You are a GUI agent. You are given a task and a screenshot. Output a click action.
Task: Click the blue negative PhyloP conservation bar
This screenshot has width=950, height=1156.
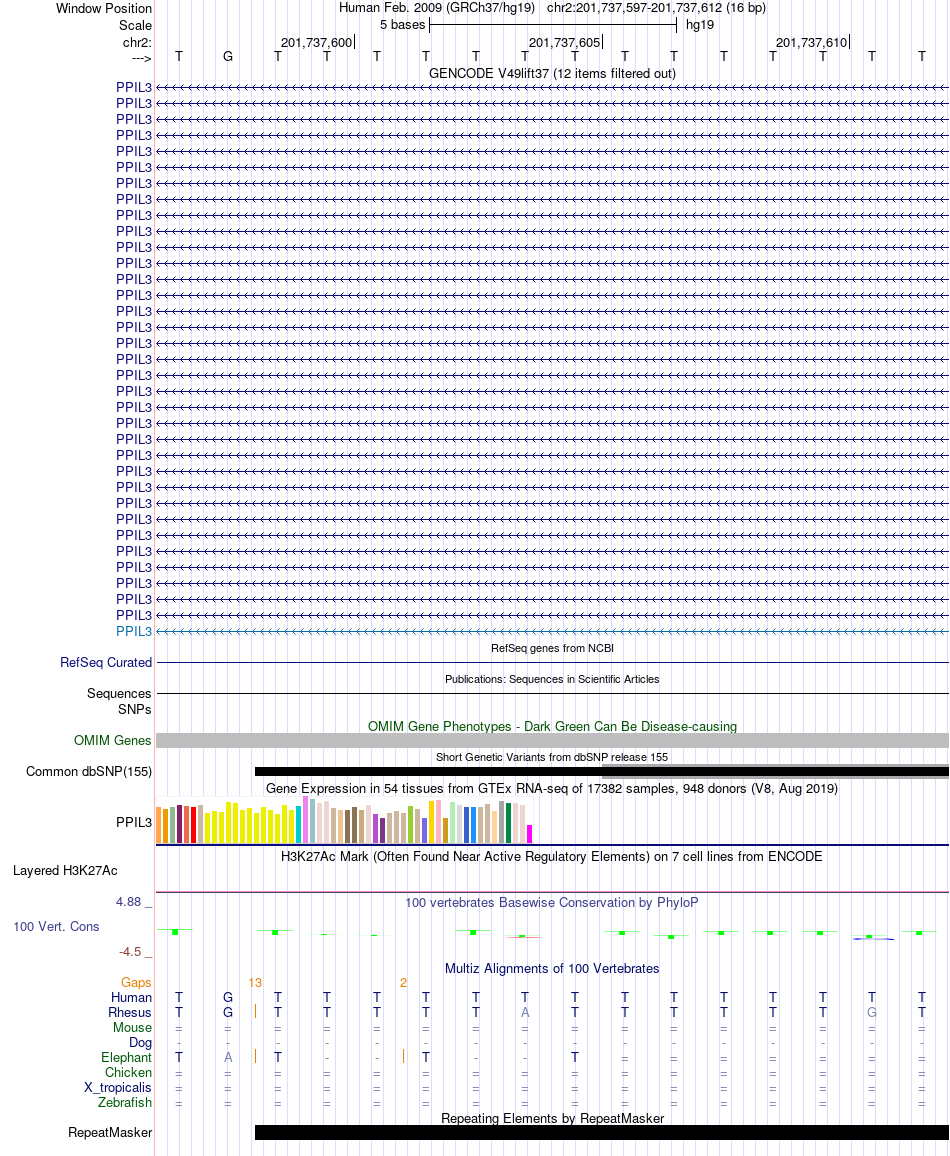click(873, 939)
